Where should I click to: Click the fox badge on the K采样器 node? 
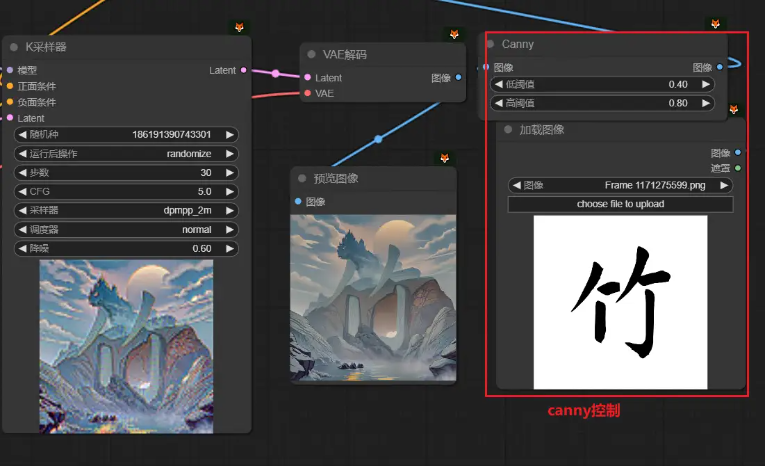pos(239,27)
